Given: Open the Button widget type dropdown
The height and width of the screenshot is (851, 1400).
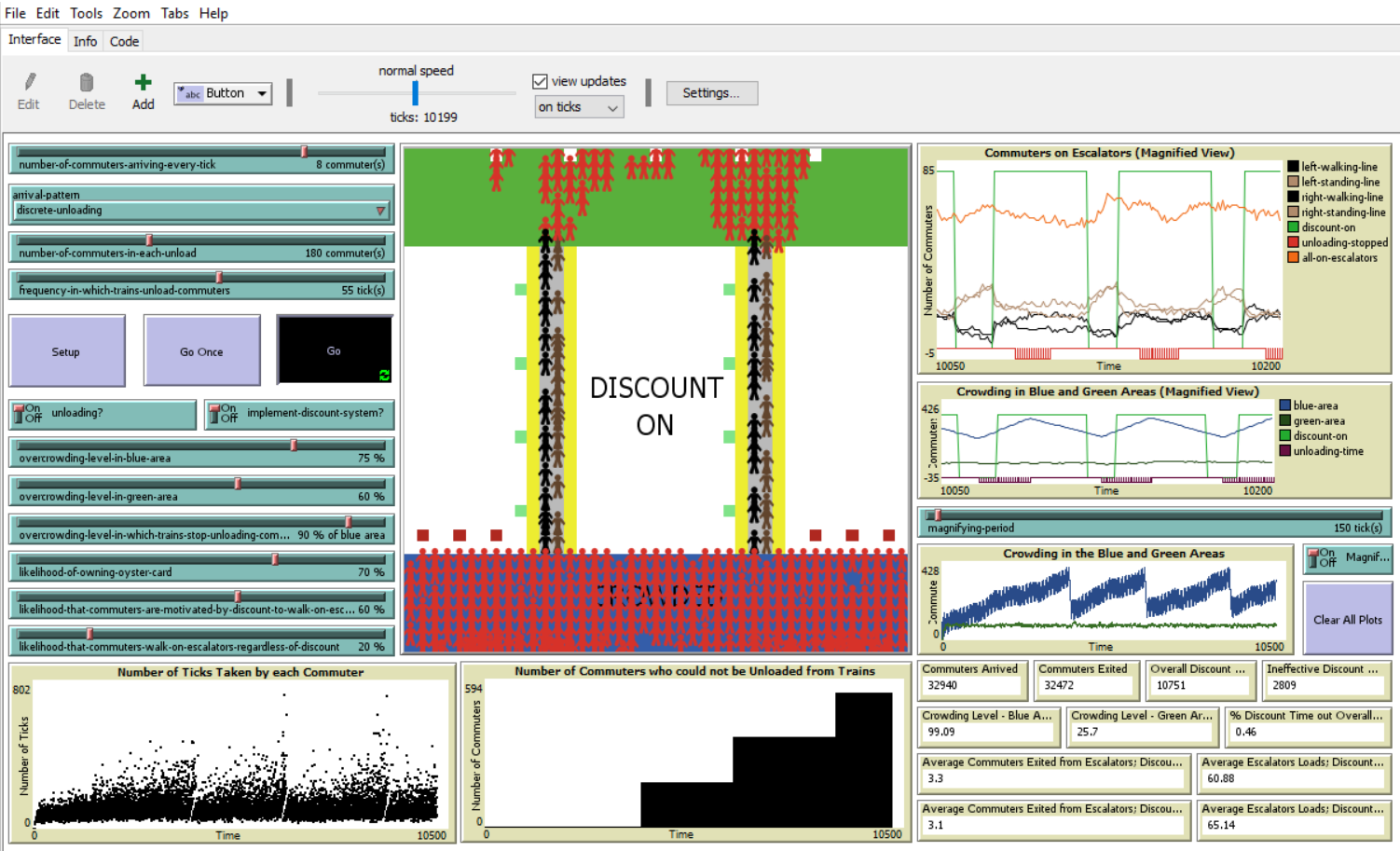Looking at the screenshot, I should (262, 93).
